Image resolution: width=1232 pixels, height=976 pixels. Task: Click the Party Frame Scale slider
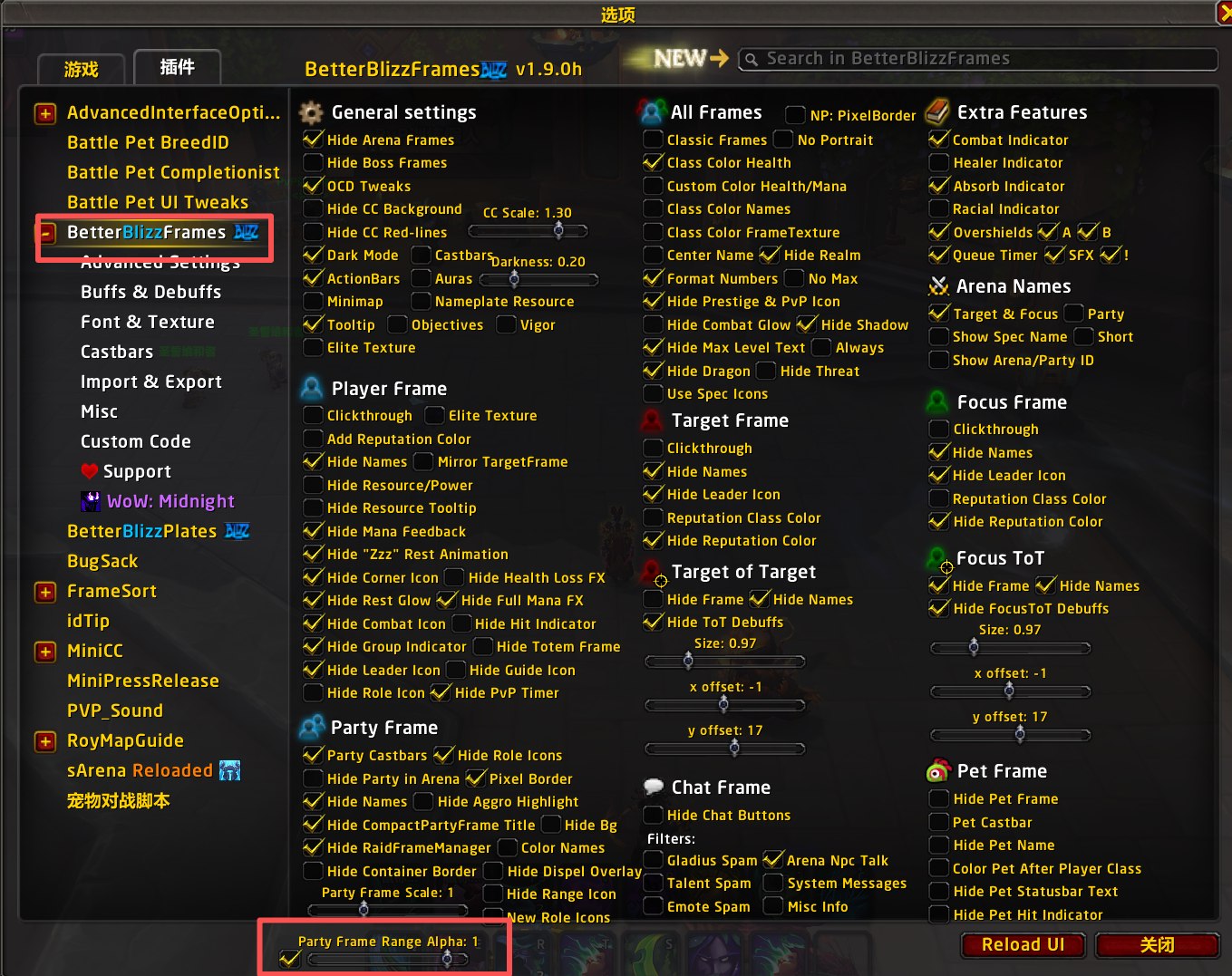(388, 909)
